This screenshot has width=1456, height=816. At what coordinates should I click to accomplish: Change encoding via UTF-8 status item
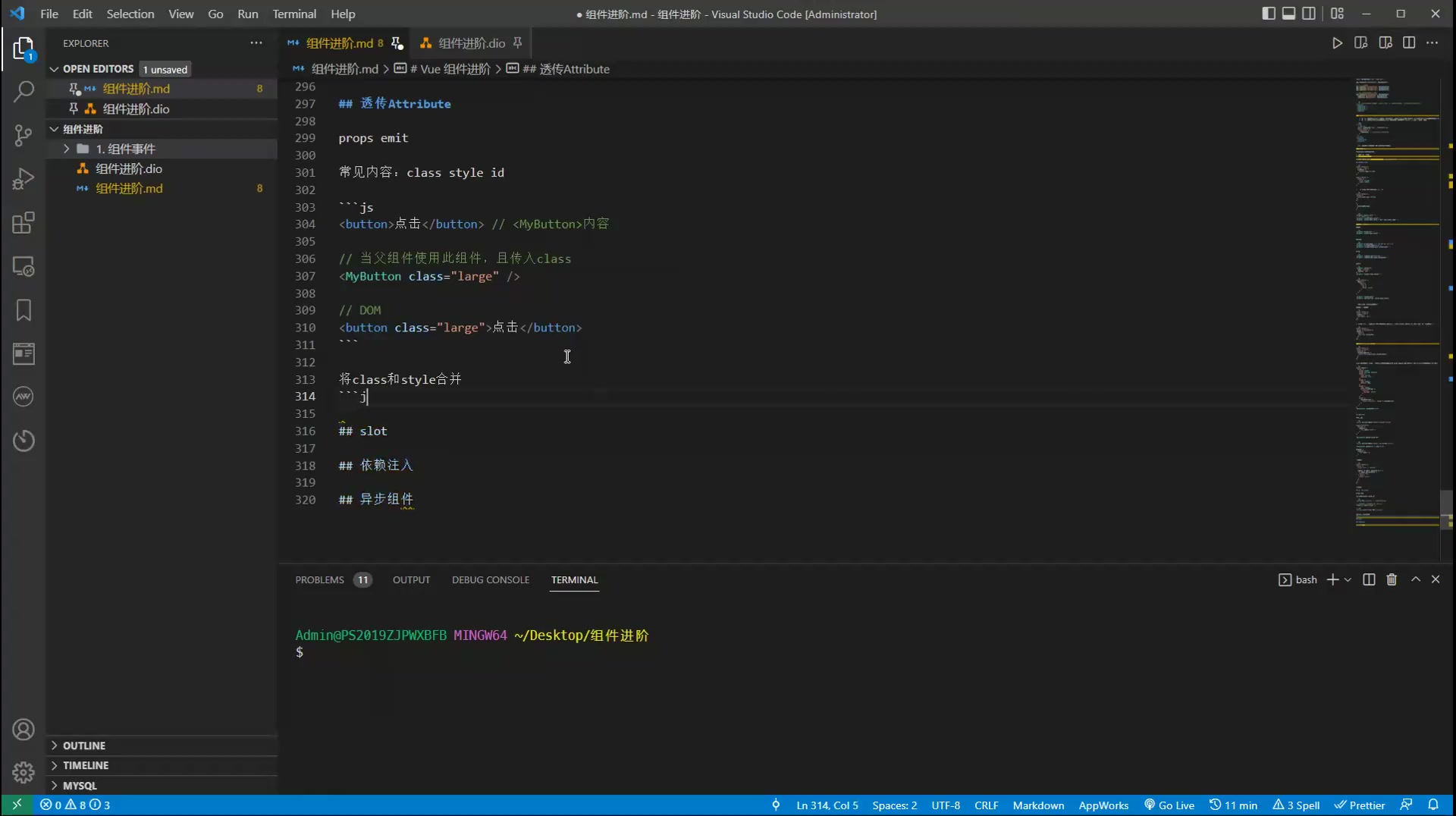click(946, 805)
